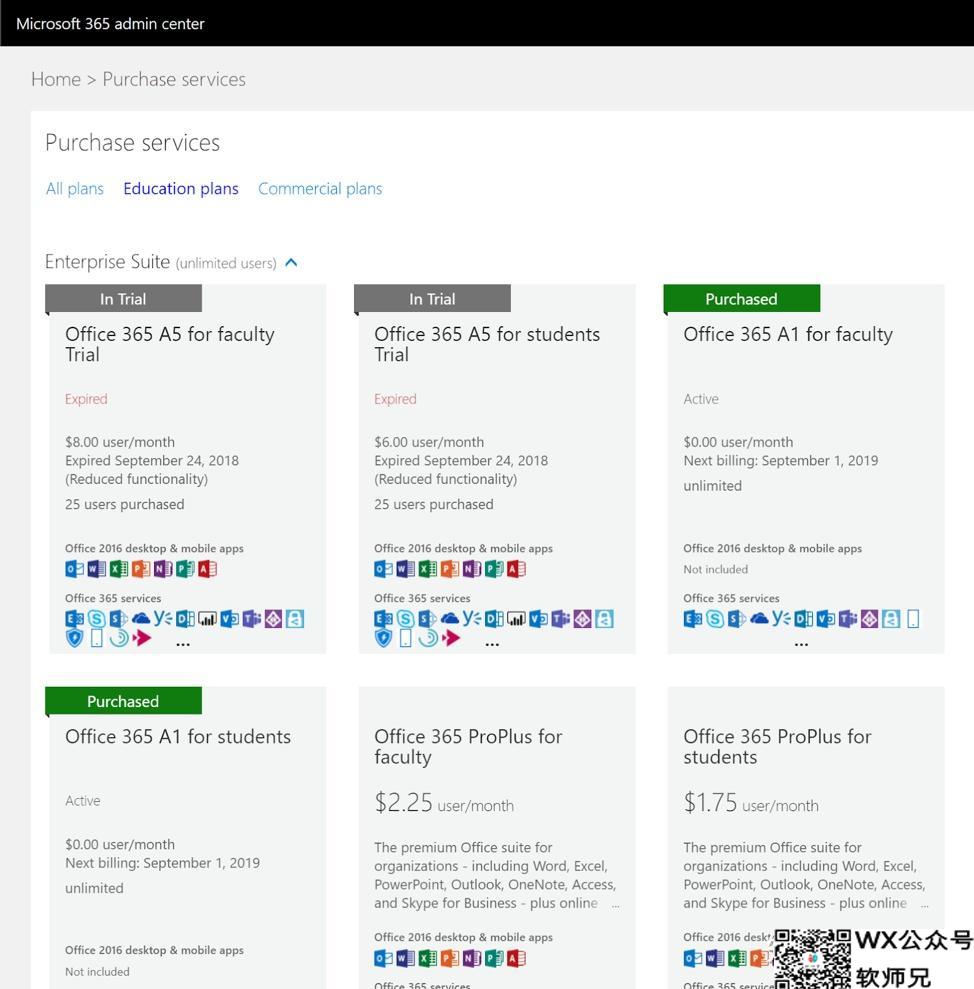Show more services ellipsis in A5 students Trial card
This screenshot has width=974, height=989.
[492, 644]
